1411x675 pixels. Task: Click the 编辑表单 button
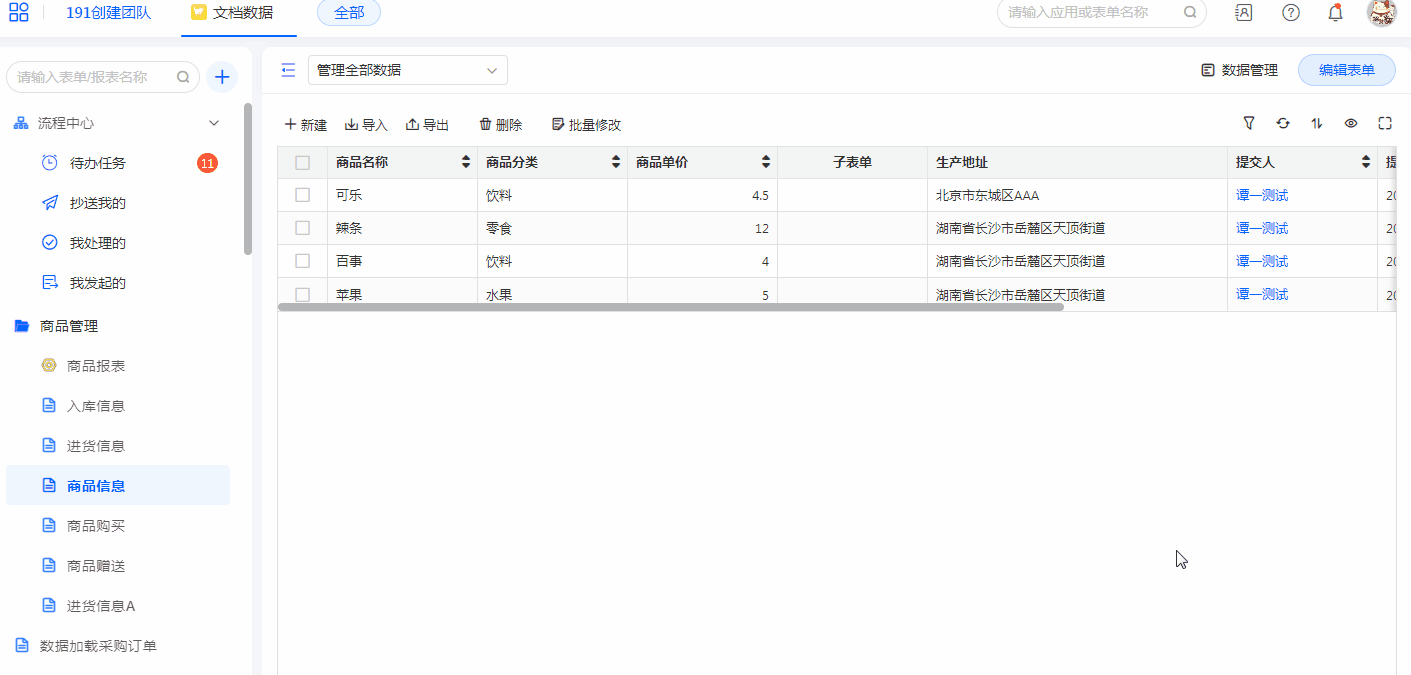pyautogui.click(x=1346, y=70)
